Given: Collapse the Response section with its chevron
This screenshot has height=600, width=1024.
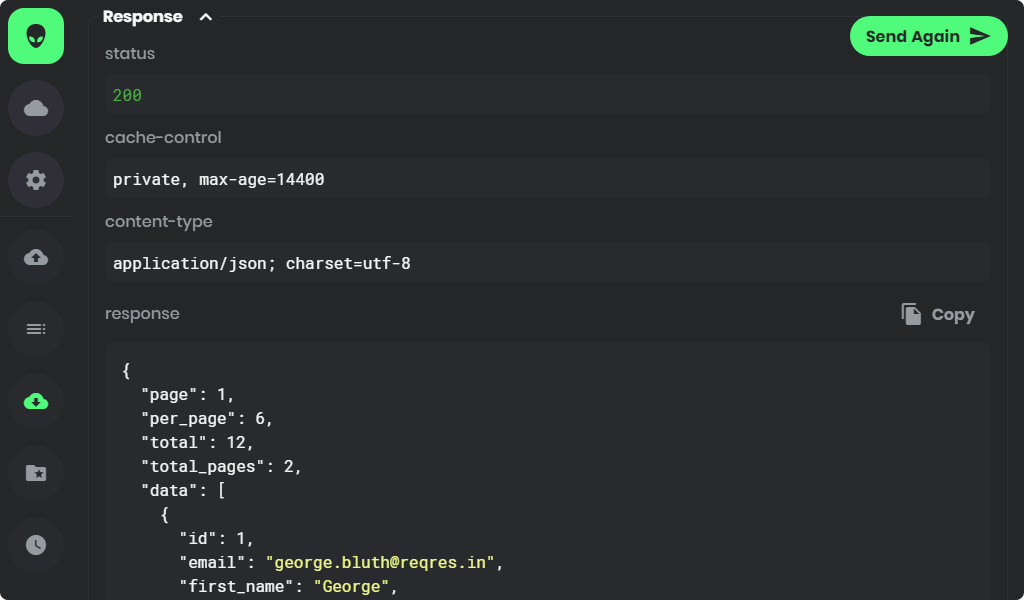Looking at the screenshot, I should click(205, 17).
